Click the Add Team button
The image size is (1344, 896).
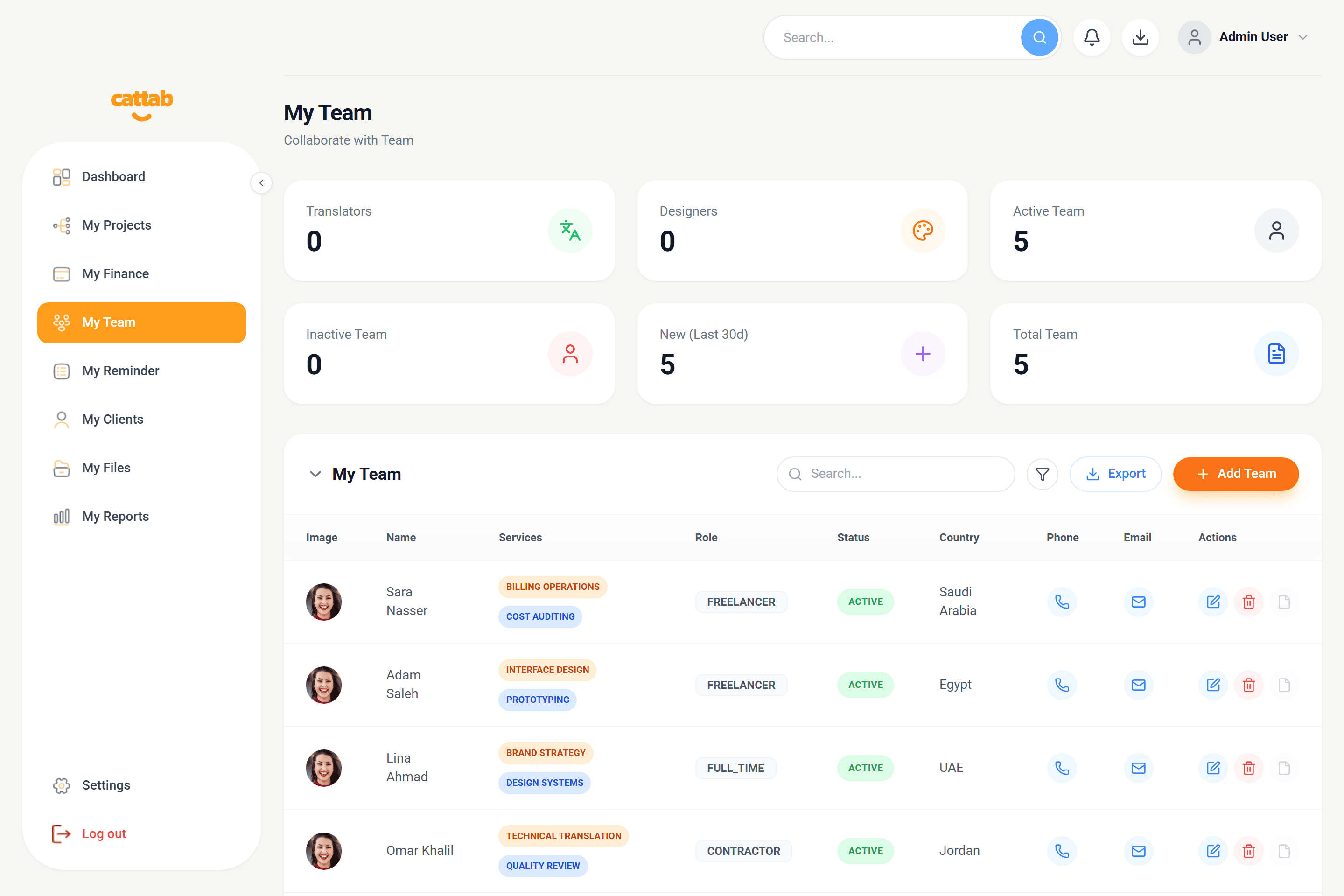pos(1235,474)
